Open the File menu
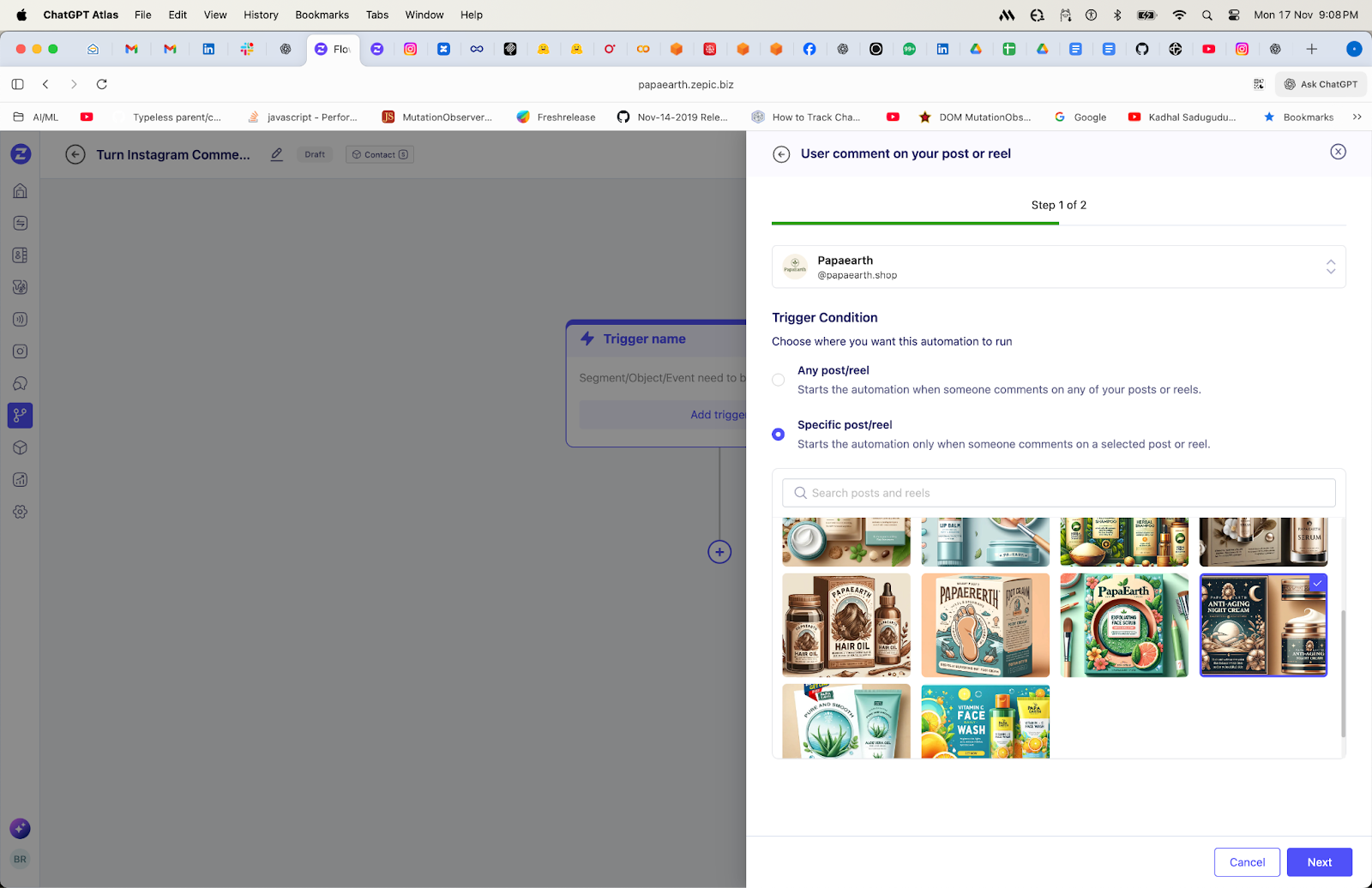The width and height of the screenshot is (1372, 888). (143, 15)
